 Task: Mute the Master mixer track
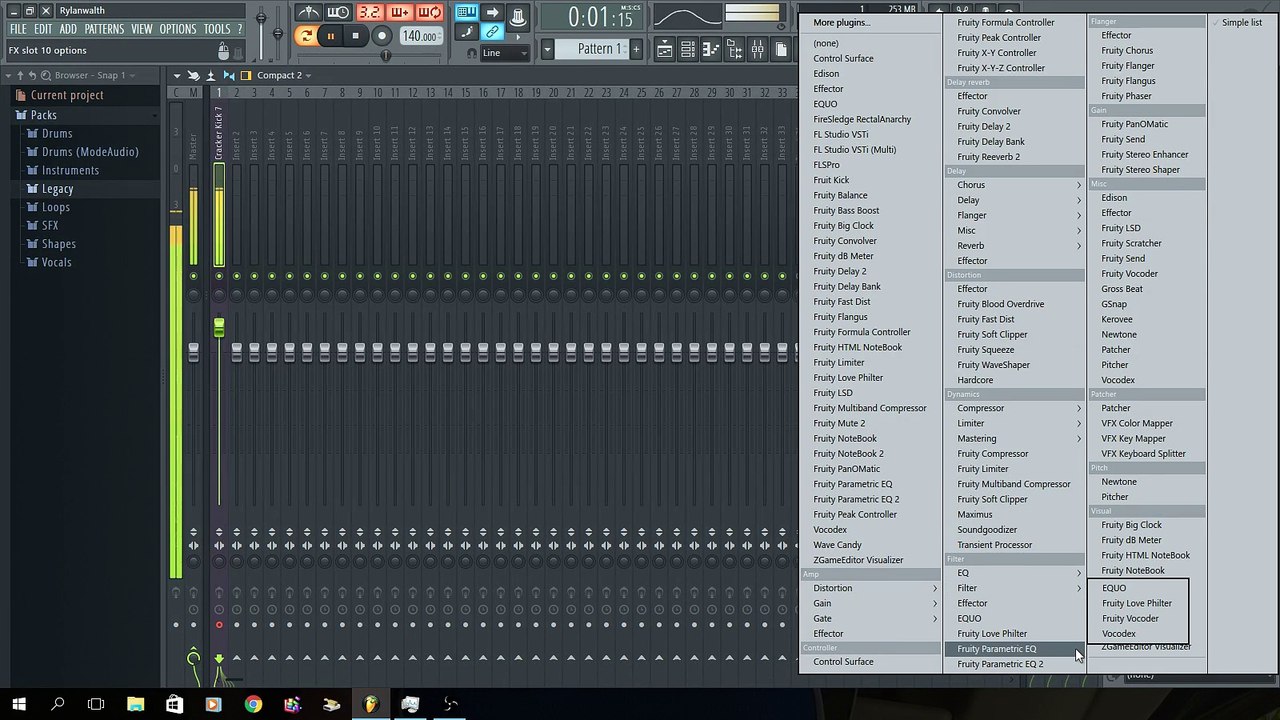click(193, 276)
